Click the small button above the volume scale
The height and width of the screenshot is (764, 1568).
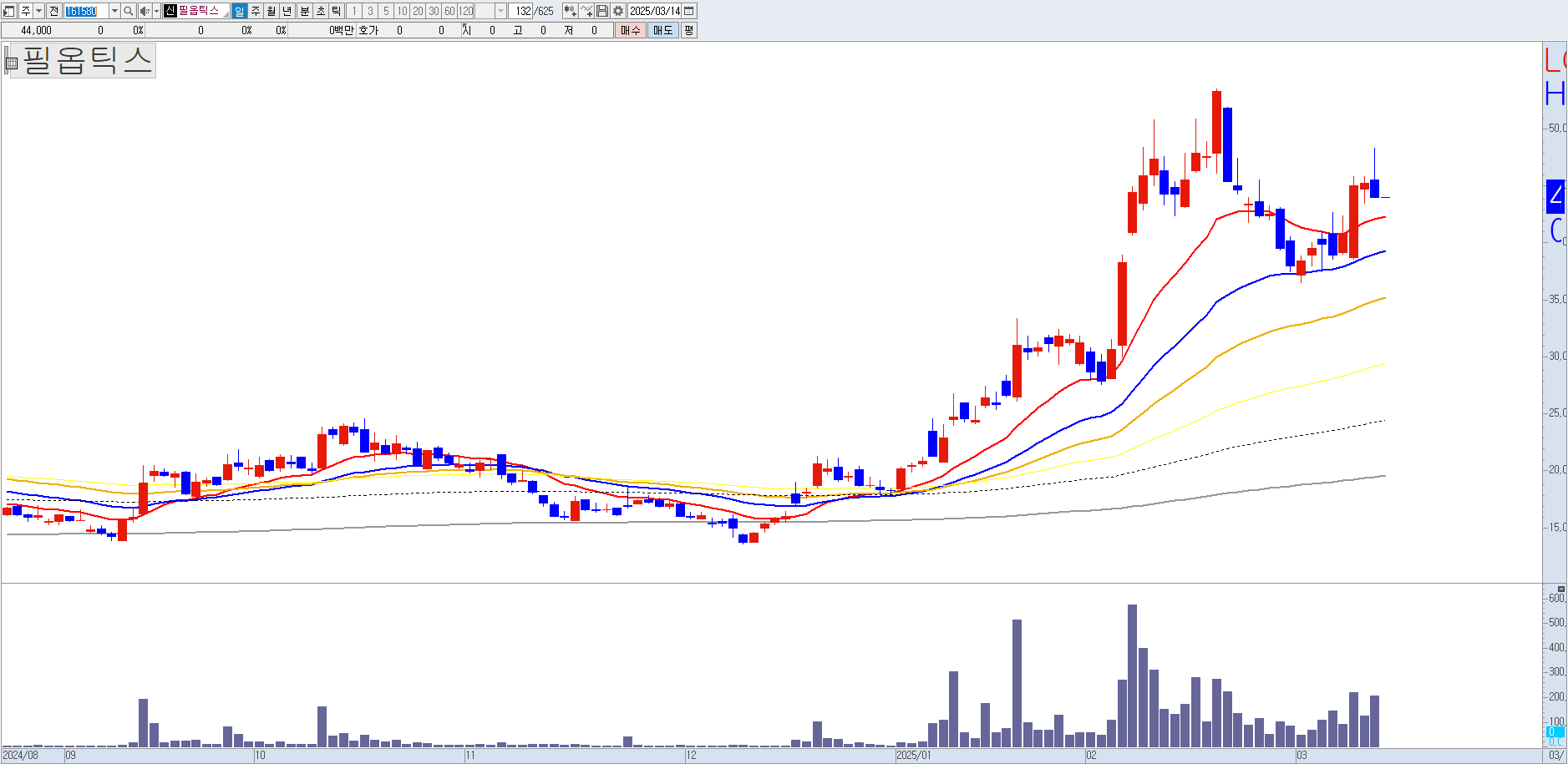(1561, 589)
